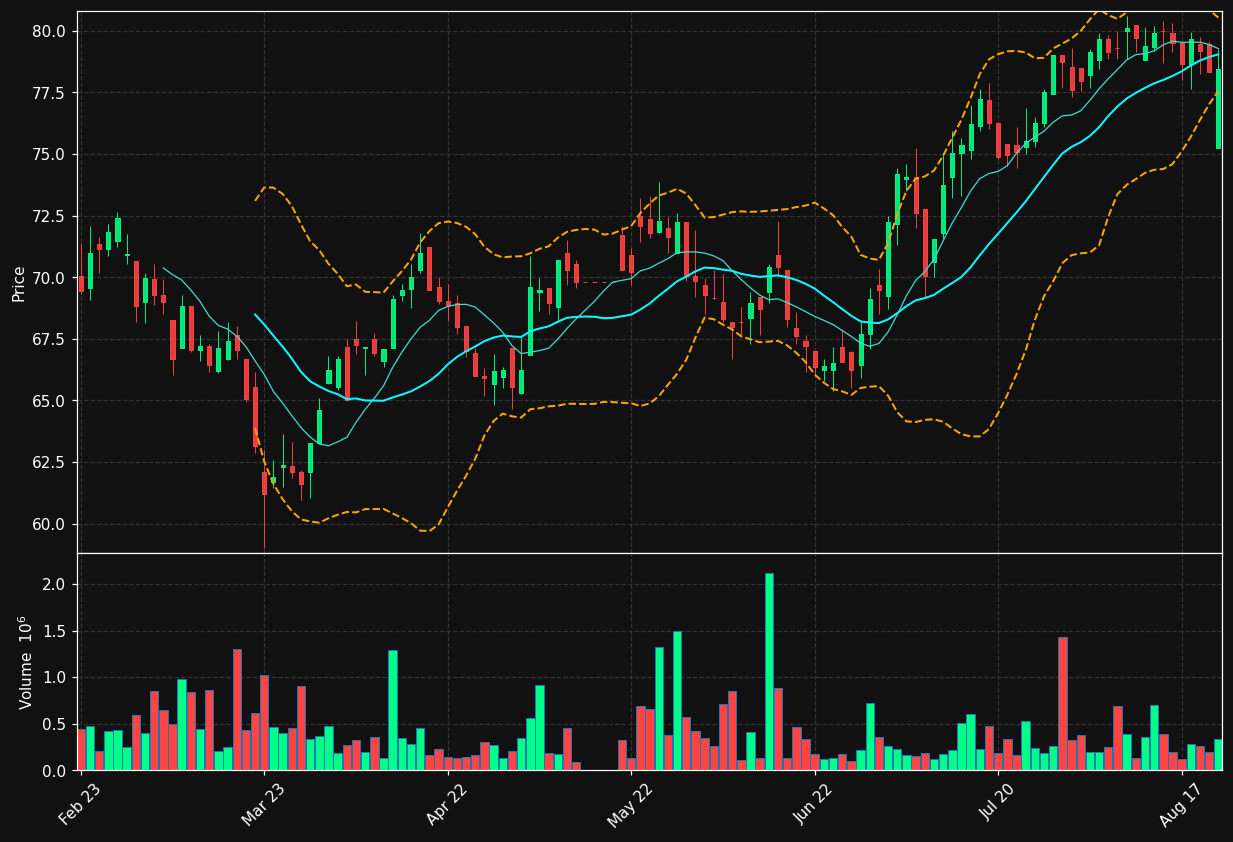1233x842 pixels.
Task: Click the 1.5 volume axis tick
Action: click(54, 631)
